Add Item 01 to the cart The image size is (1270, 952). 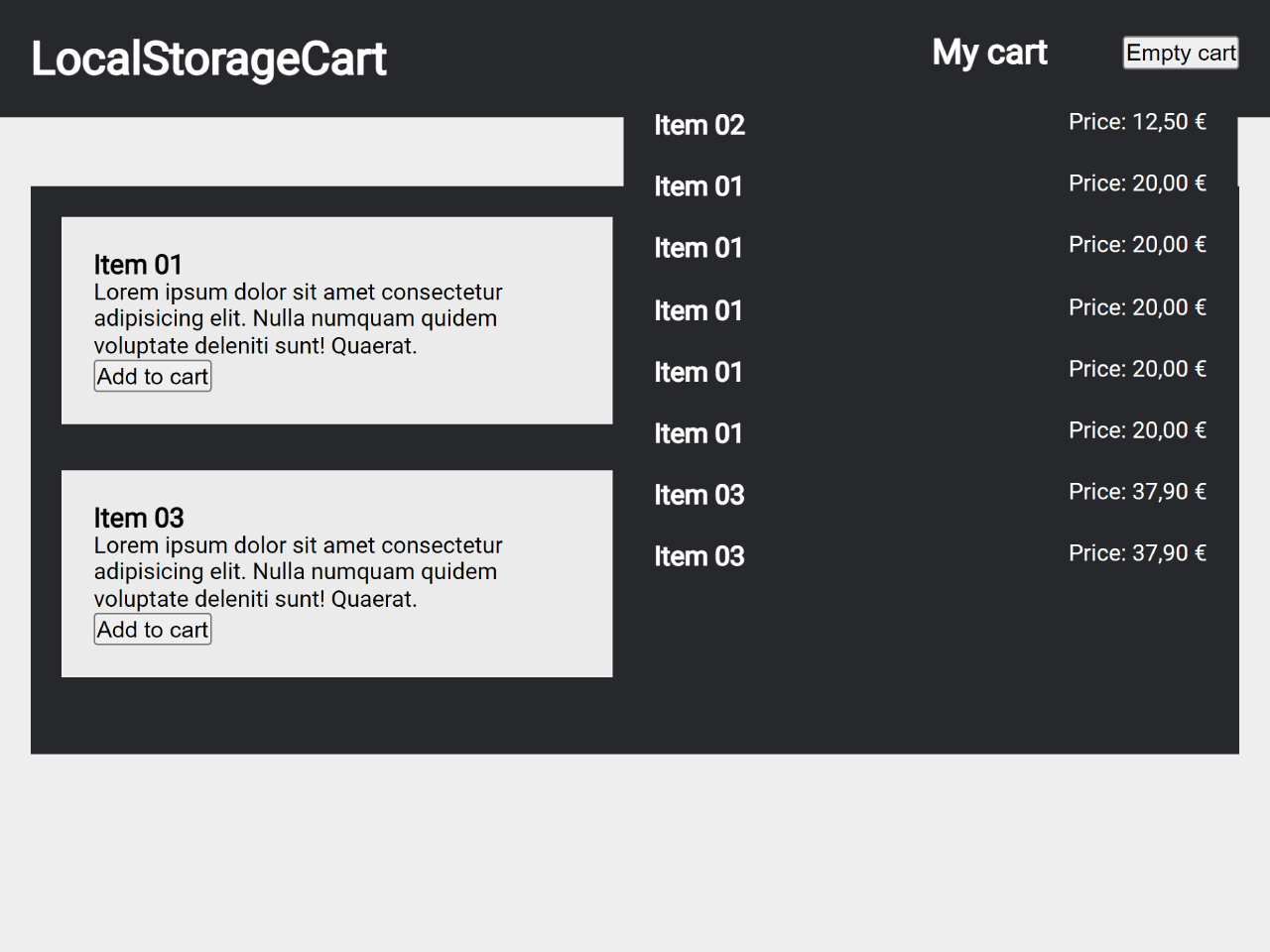[152, 376]
